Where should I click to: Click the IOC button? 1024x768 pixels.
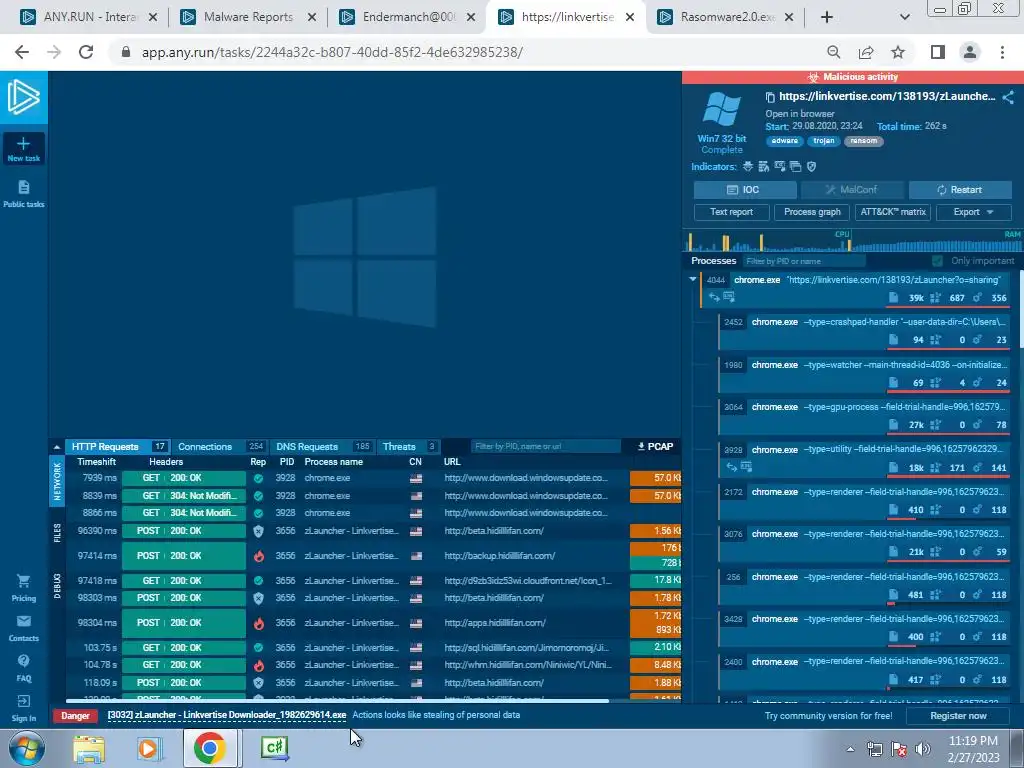(x=744, y=189)
